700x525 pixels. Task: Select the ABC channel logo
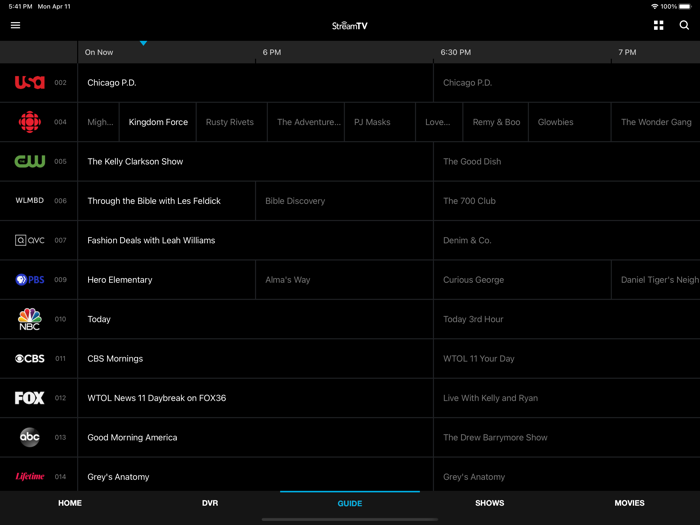(x=29, y=437)
